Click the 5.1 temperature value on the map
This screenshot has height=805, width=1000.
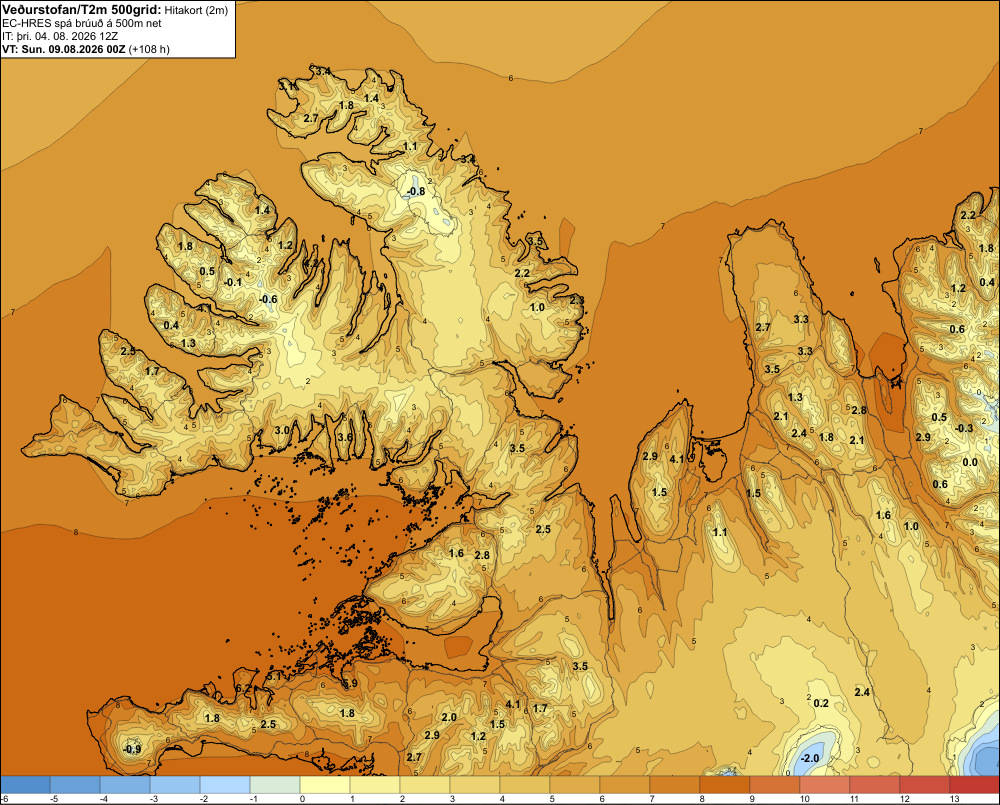(x=274, y=676)
